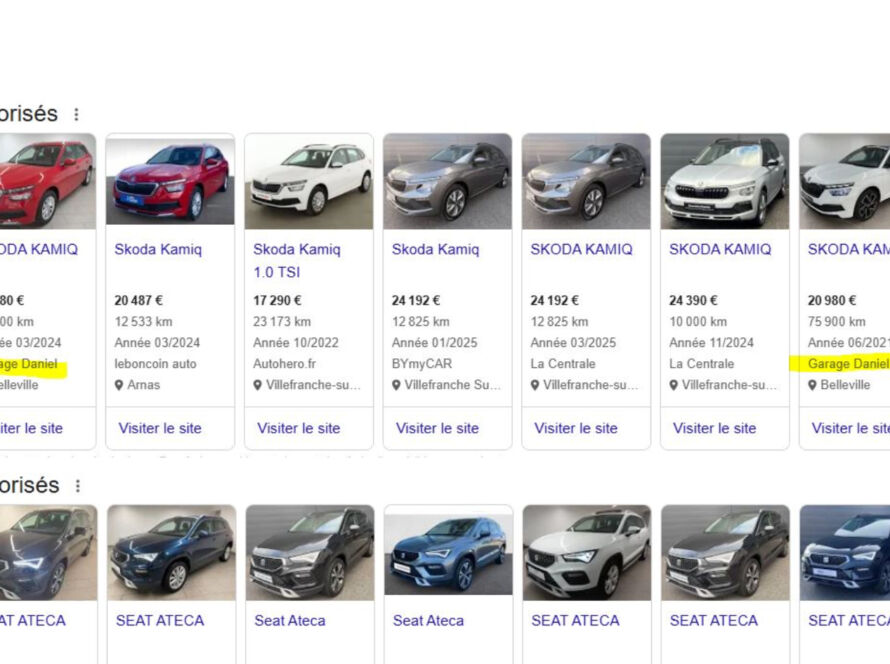Click the highlighted Garage Daniel seller text
Screen dimensions: 890x664
point(30,363)
